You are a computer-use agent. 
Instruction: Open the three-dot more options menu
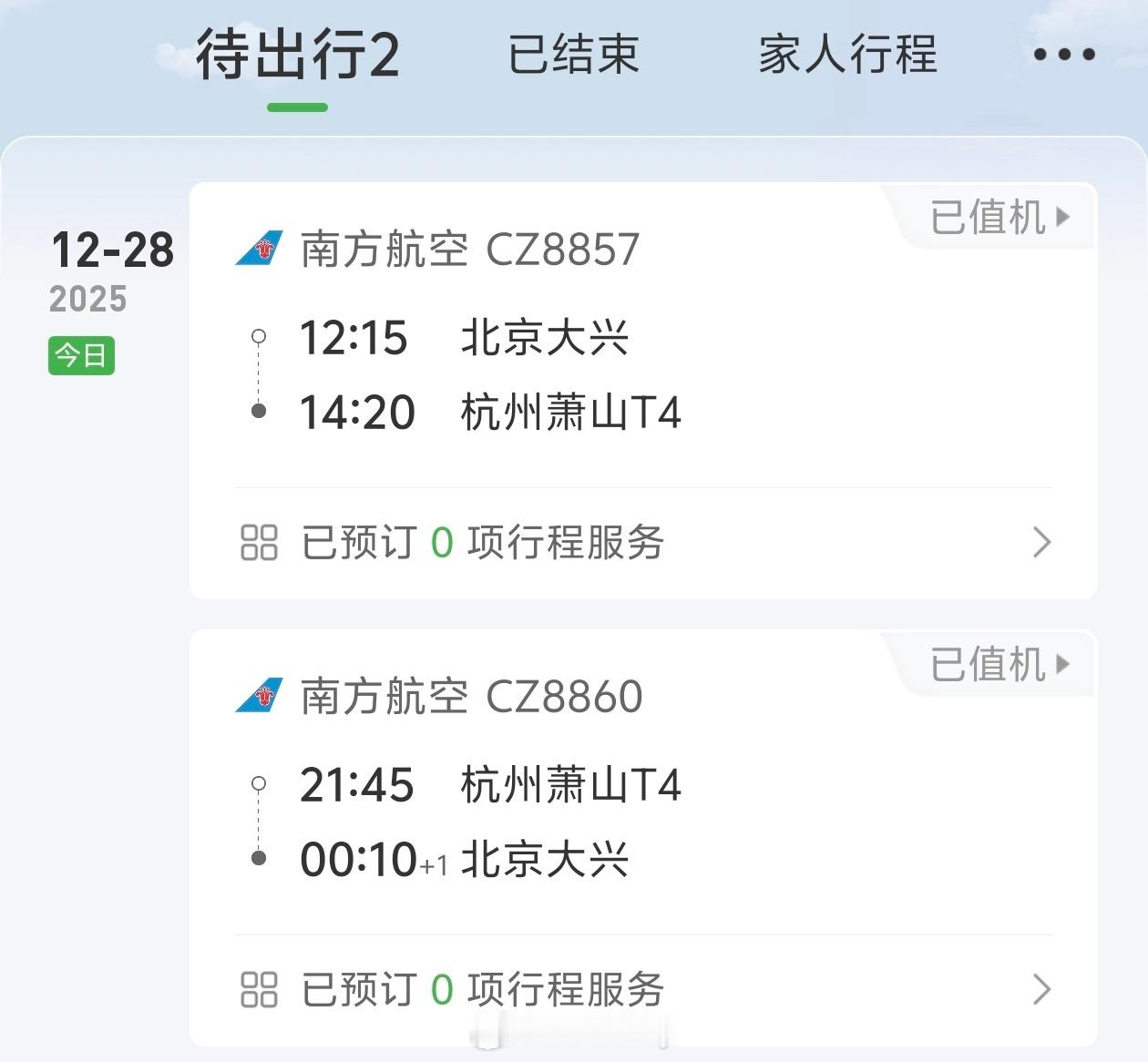click(x=1063, y=55)
